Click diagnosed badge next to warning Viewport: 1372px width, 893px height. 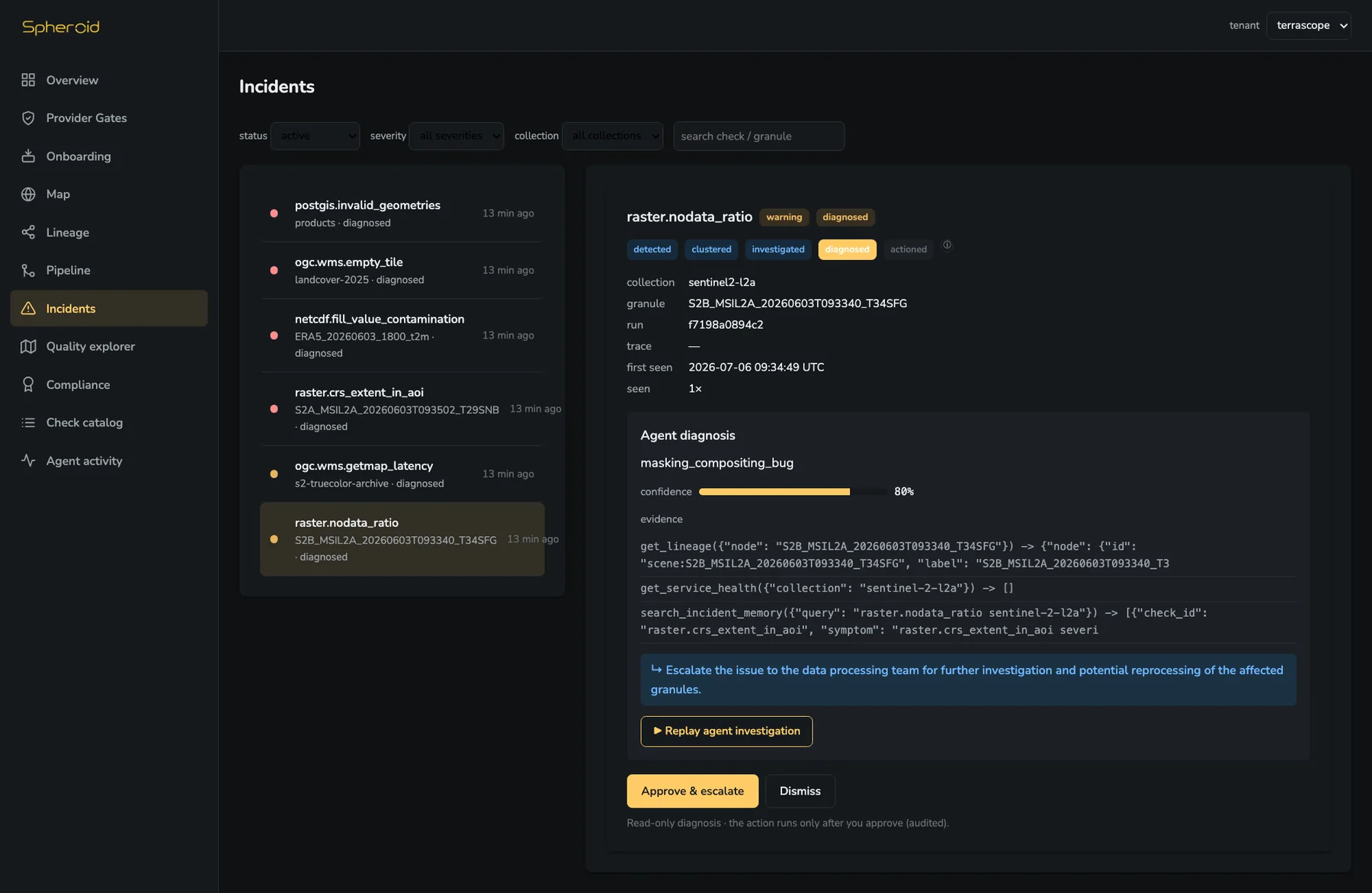845,217
